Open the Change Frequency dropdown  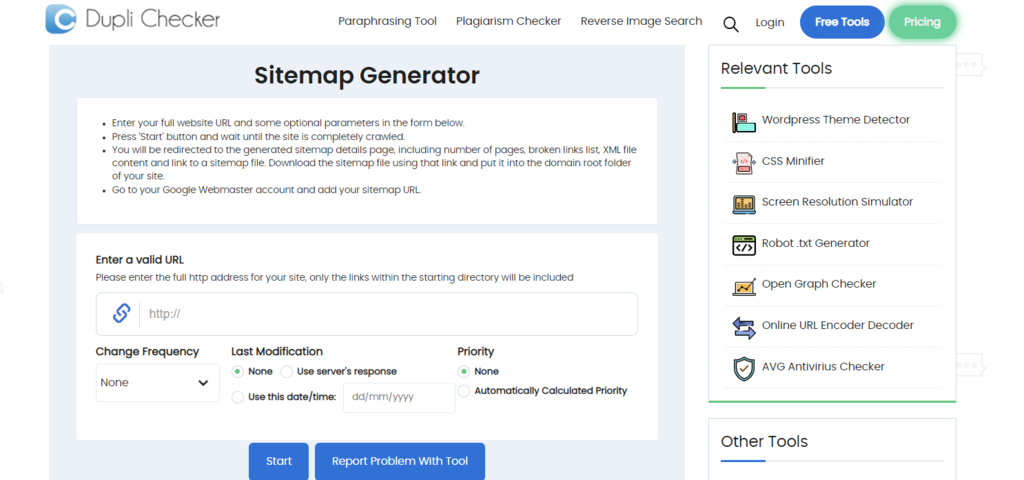[157, 383]
